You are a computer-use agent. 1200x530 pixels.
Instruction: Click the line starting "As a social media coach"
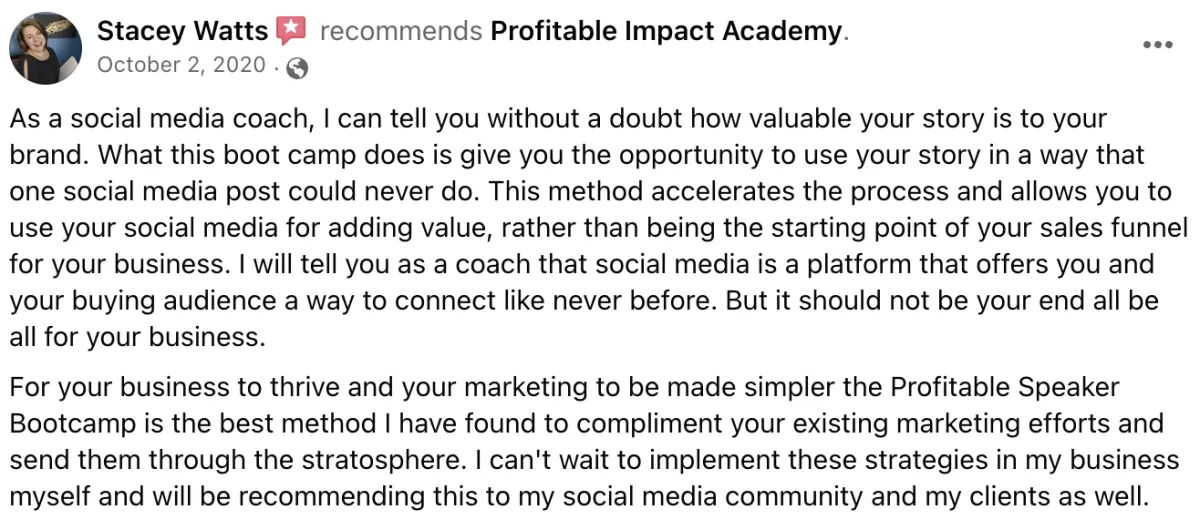(558, 120)
